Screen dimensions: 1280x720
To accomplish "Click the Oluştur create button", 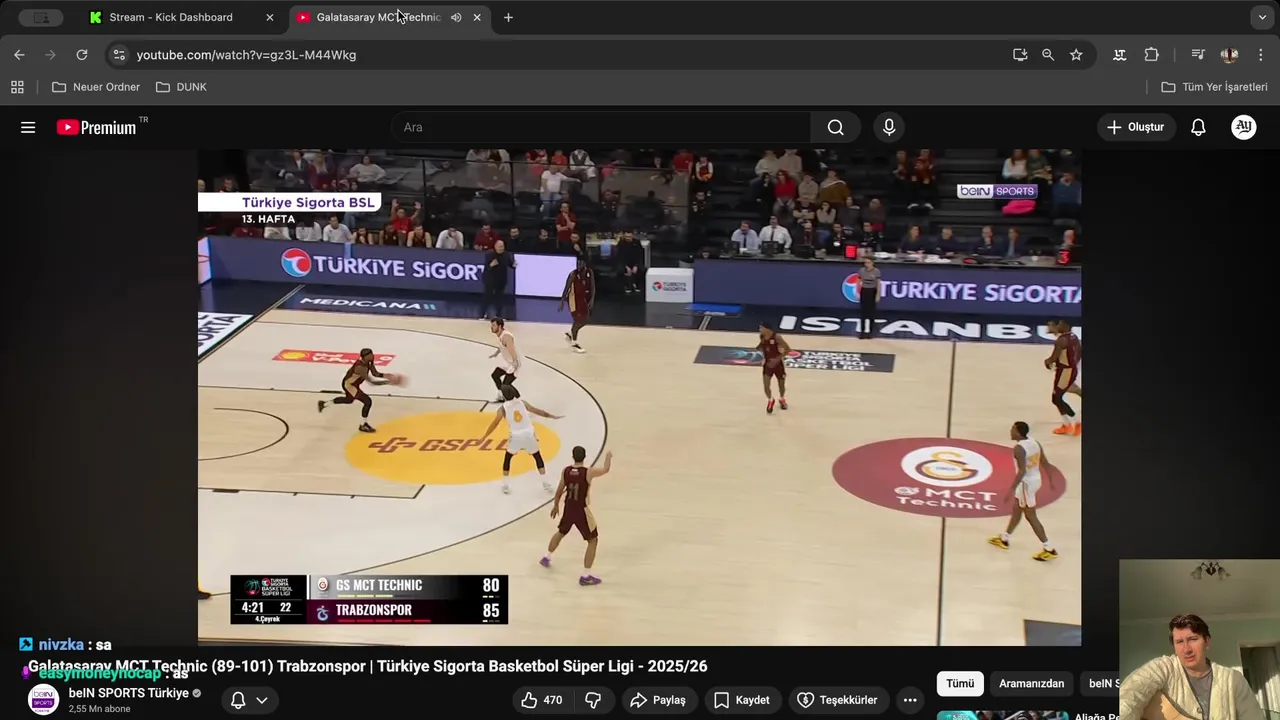I will 1136,127.
